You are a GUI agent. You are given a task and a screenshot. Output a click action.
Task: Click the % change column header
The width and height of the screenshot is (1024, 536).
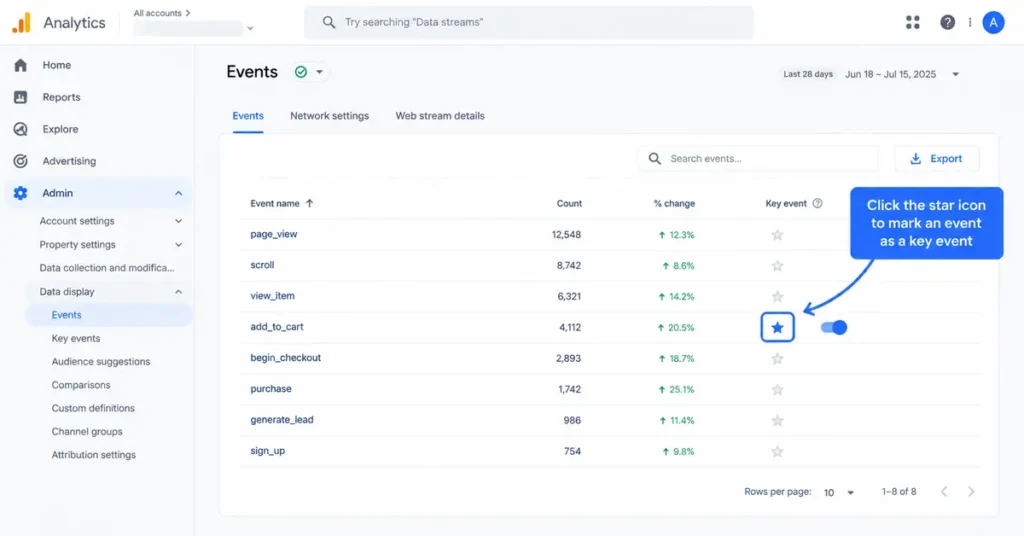[674, 204]
